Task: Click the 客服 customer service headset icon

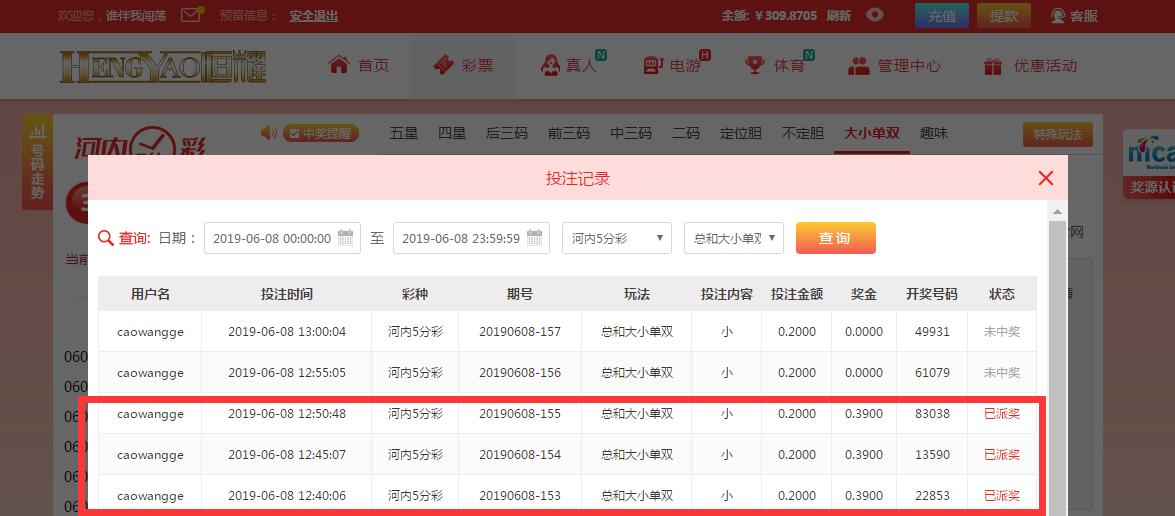Action: point(1058,15)
